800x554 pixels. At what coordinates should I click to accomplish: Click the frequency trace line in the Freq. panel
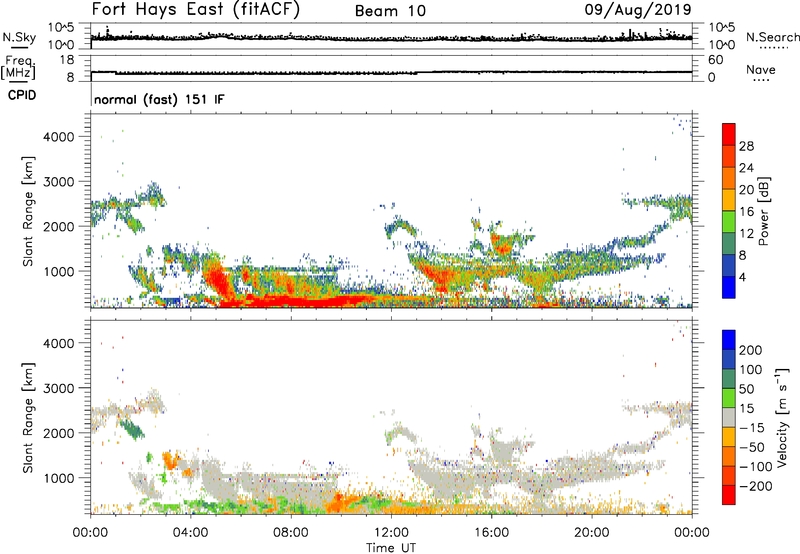point(391,72)
